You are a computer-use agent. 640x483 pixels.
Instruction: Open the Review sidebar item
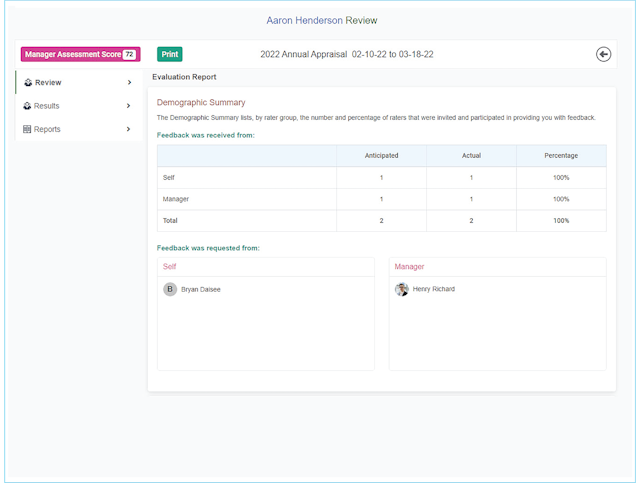(79, 82)
